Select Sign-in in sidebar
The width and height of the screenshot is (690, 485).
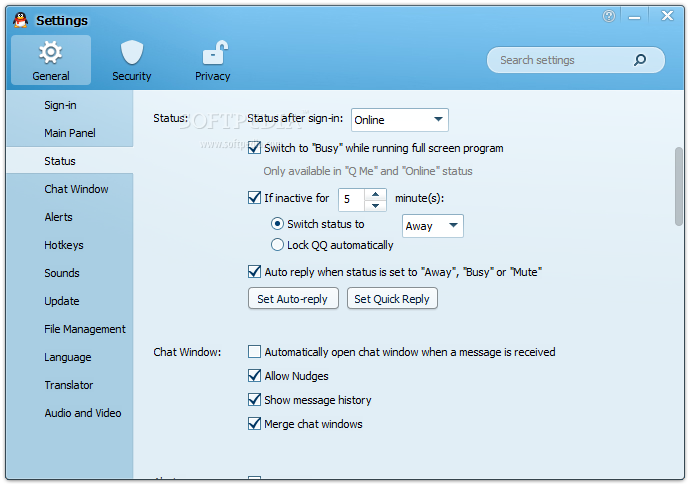[x=60, y=105]
